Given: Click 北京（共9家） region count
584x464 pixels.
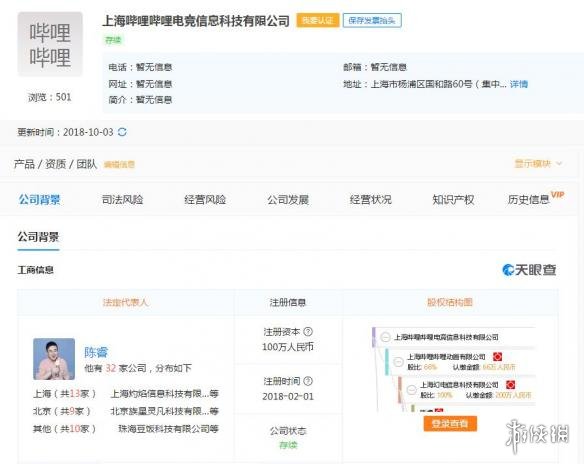Looking at the screenshot, I should 62,411.
